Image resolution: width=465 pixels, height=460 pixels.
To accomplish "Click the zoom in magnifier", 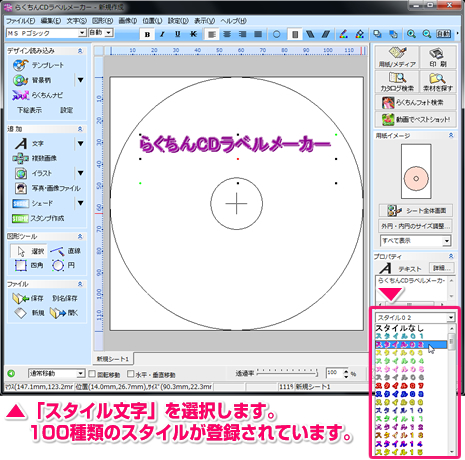I will click(411, 34).
